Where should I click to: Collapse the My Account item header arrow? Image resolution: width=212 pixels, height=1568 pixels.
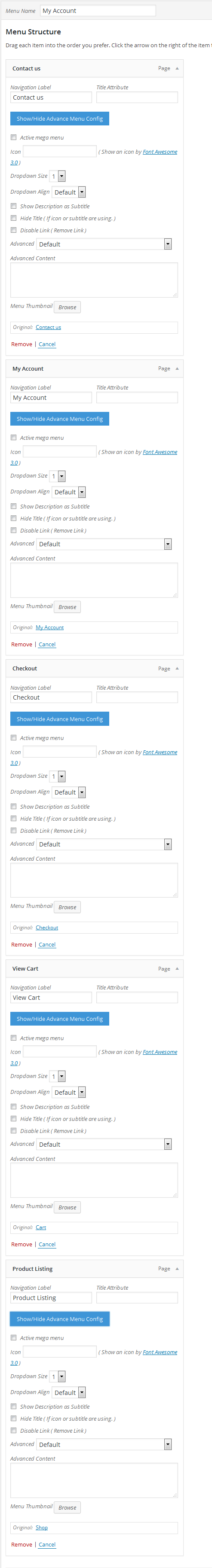click(177, 368)
